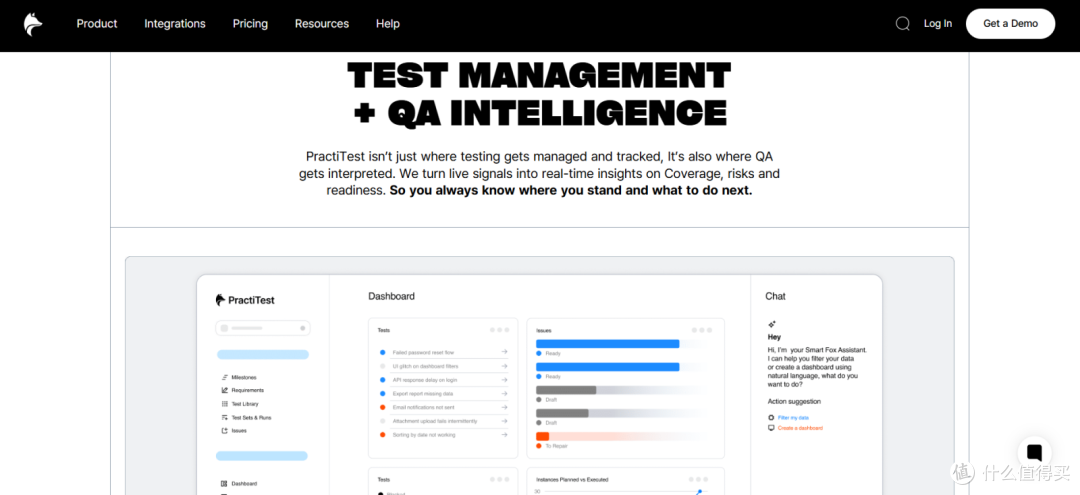The image size is (1080, 495).
Task: Click the Action suggestion text
Action: coord(794,401)
